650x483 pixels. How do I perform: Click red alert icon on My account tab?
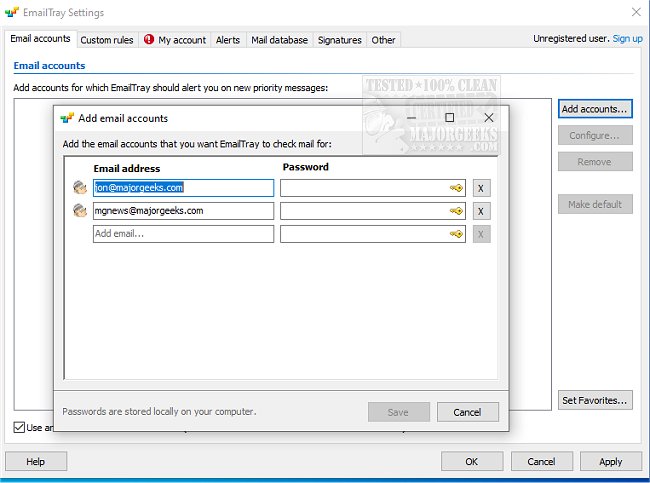pyautogui.click(x=149, y=39)
